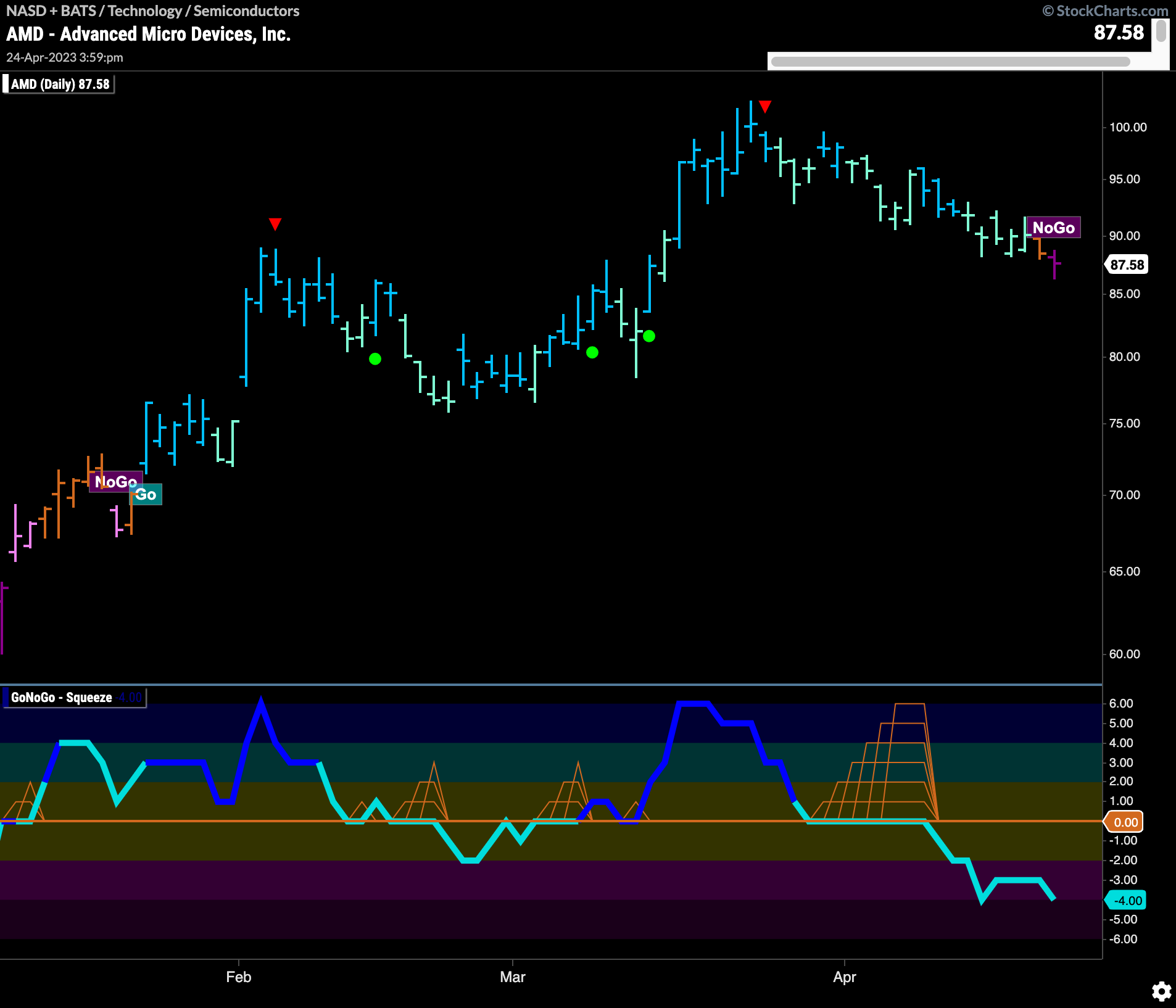Click the 60.00 price axis label
This screenshot has width=1176, height=1008.
pos(1124,654)
